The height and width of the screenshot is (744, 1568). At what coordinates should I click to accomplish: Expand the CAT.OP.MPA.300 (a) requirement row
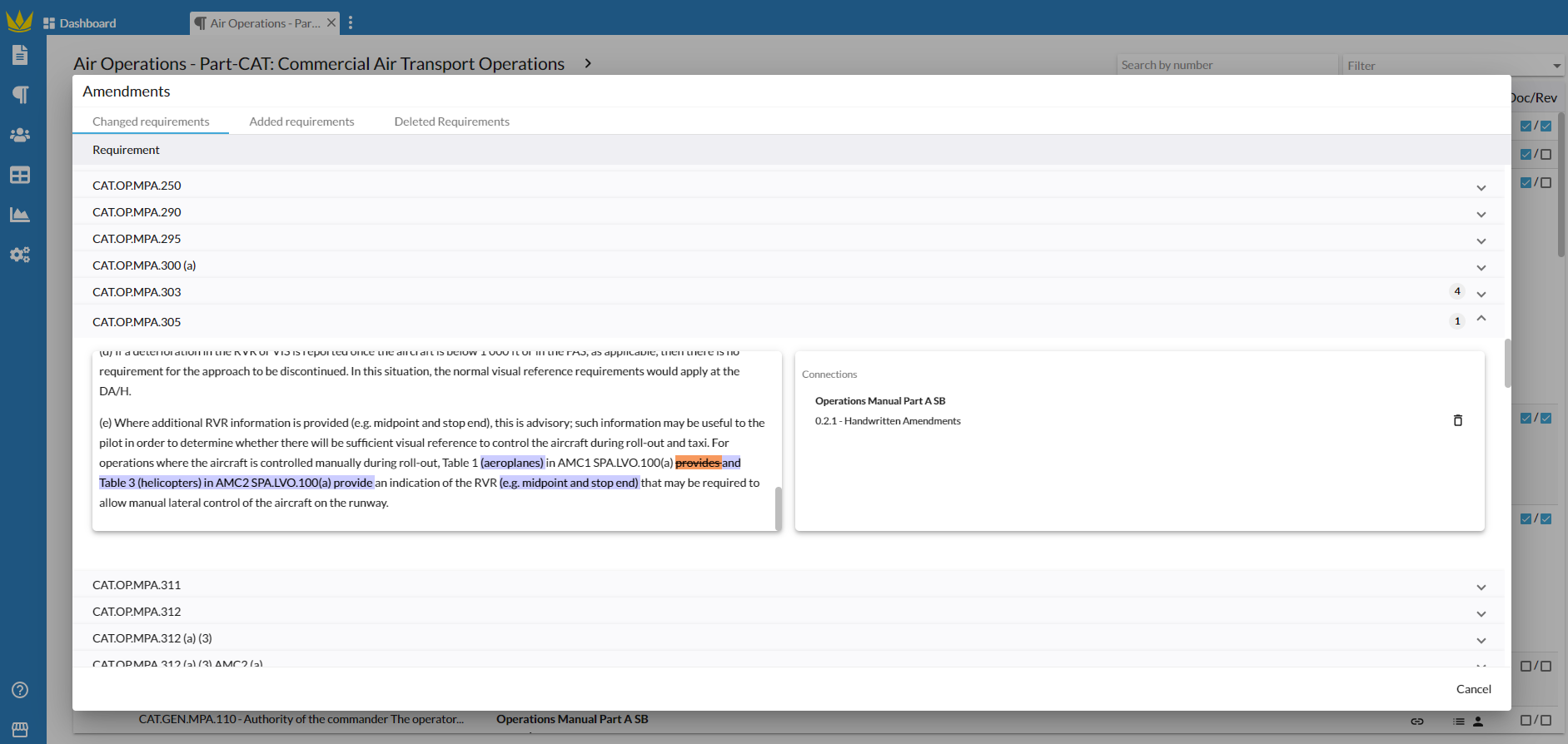click(x=1481, y=267)
